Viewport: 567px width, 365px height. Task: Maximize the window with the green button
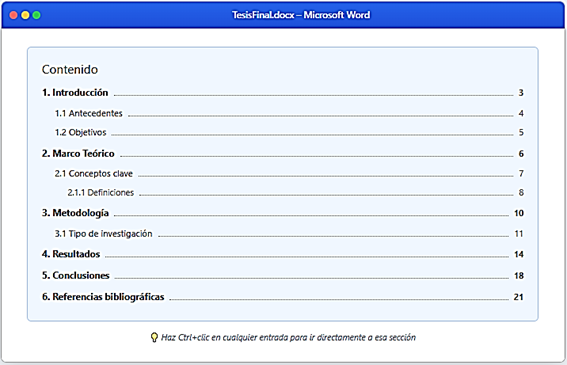(x=37, y=15)
